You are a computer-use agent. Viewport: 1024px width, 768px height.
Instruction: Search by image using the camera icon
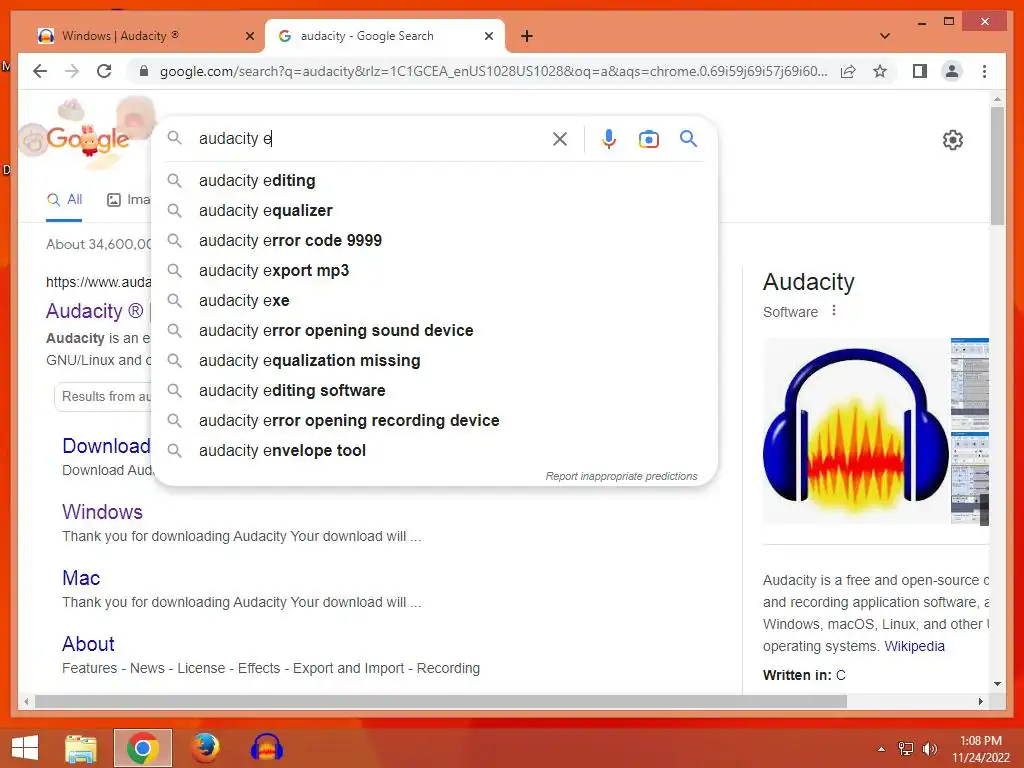(648, 139)
